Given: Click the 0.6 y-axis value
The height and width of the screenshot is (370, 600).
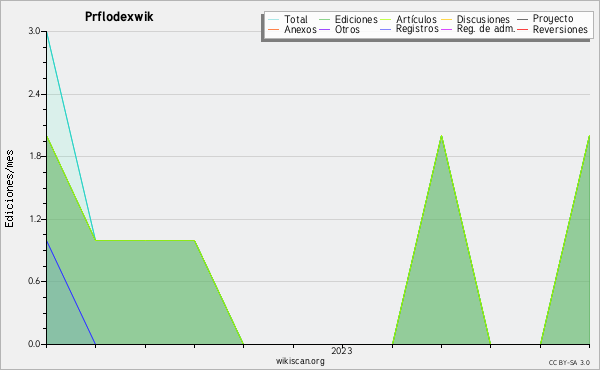Looking at the screenshot, I should [x=34, y=281].
